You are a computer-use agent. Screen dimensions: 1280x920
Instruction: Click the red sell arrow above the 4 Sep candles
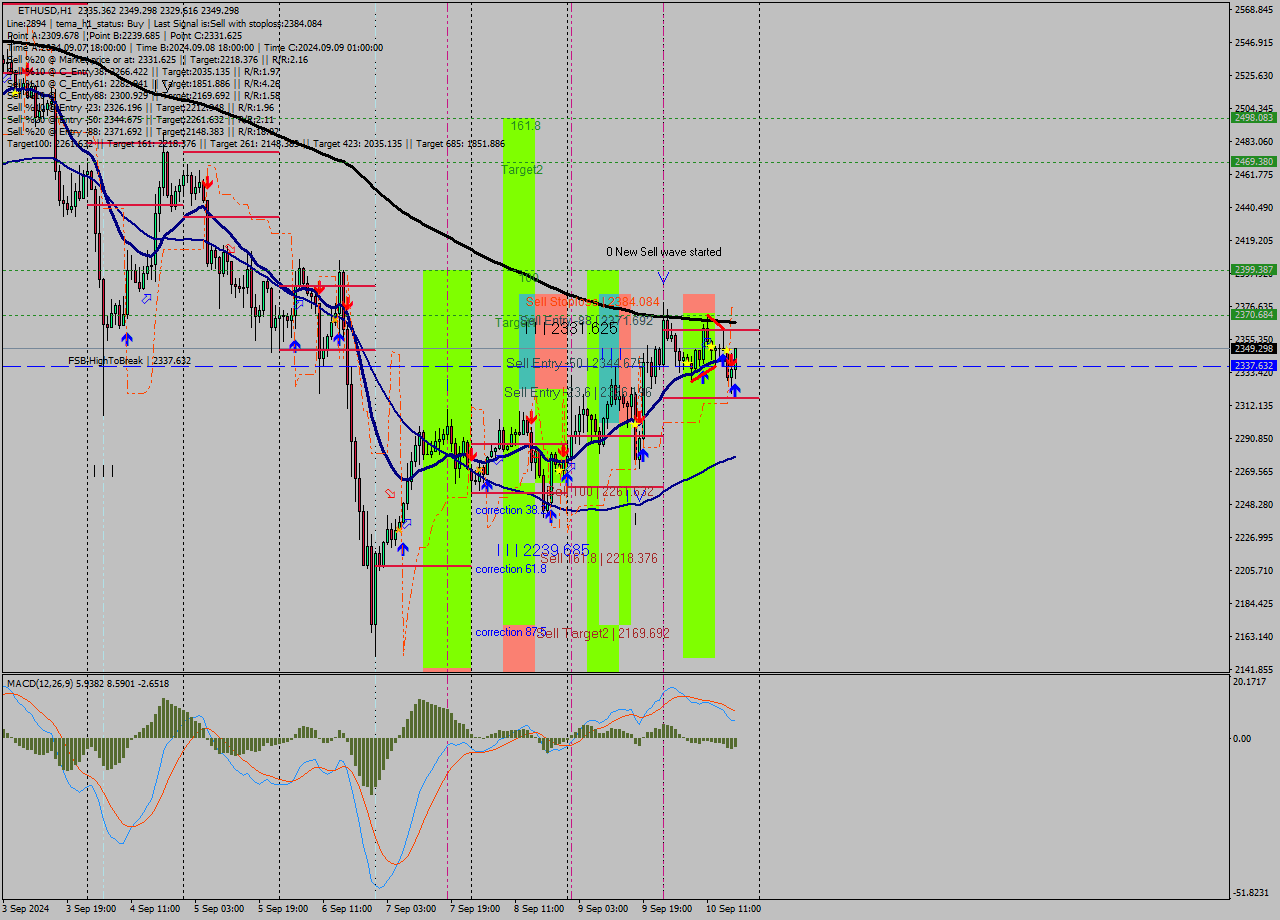tap(208, 182)
